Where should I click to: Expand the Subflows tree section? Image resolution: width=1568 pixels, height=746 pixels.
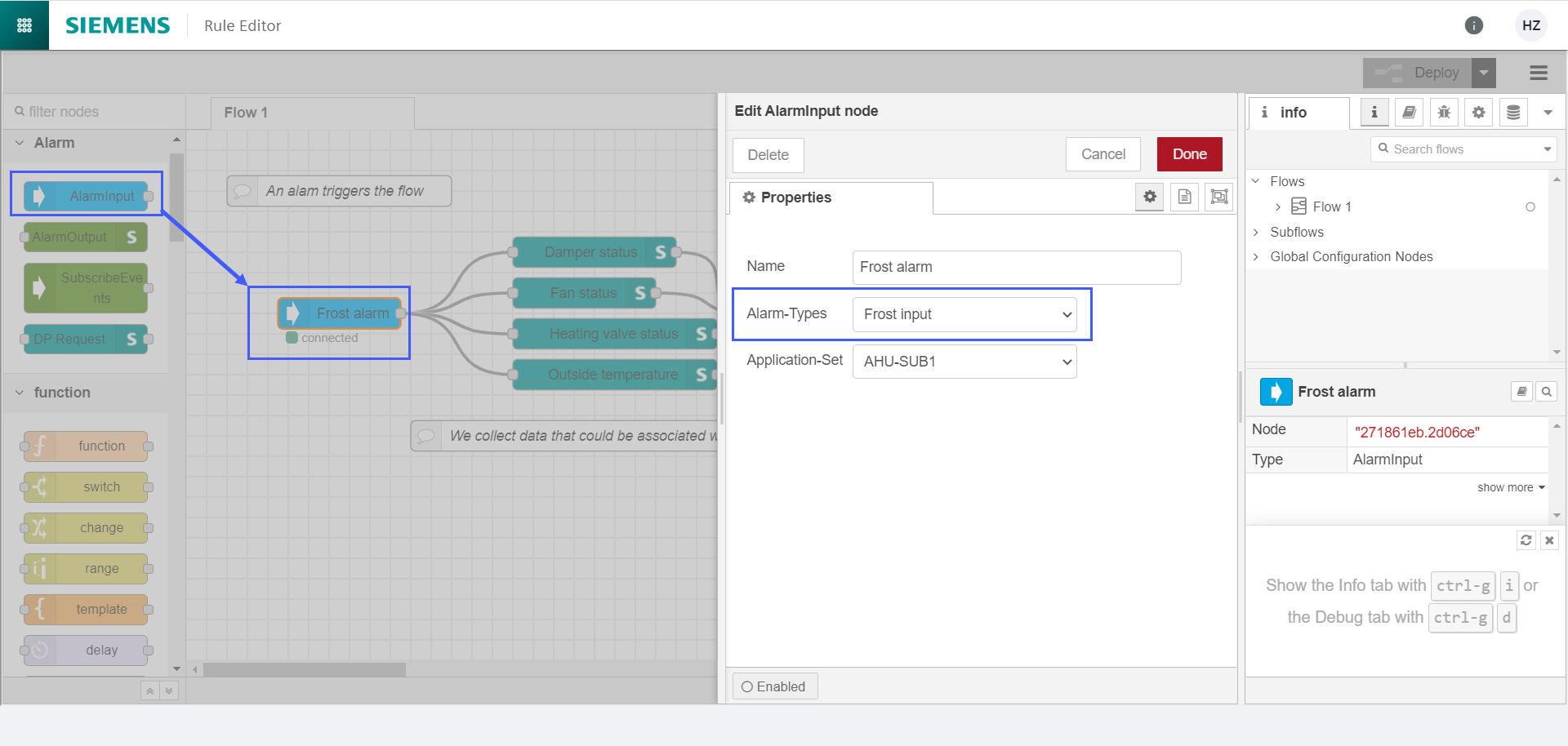1256,232
